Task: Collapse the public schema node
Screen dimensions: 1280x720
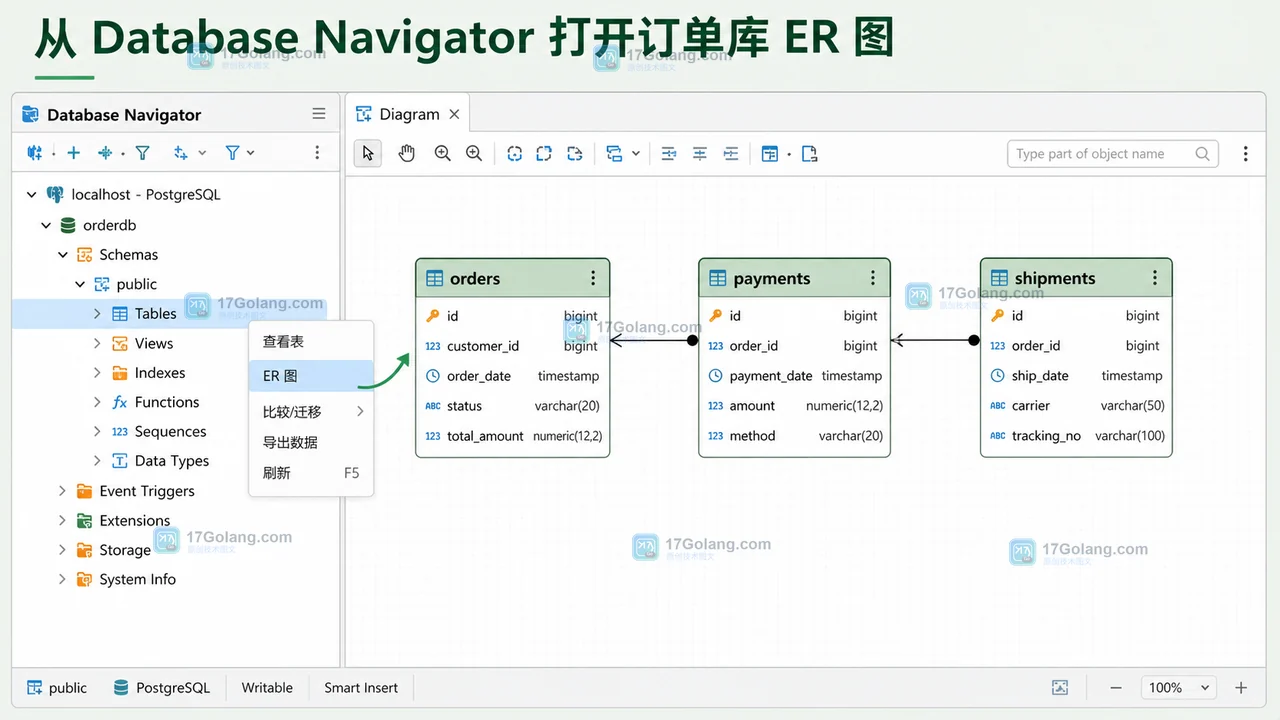Action: tap(80, 285)
